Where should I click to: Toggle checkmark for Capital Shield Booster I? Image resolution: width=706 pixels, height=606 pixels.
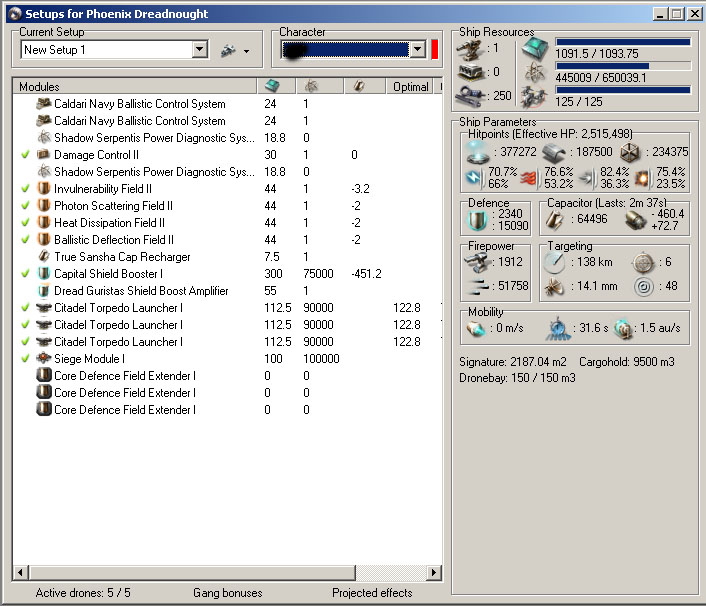(26, 274)
